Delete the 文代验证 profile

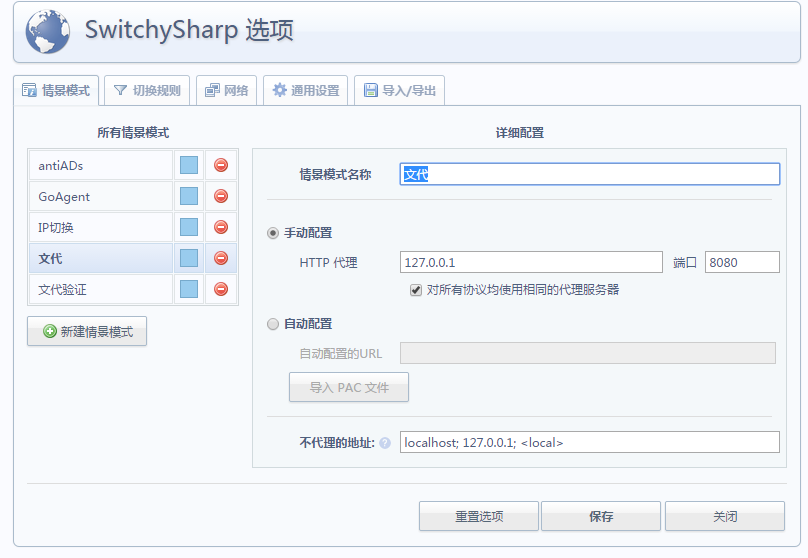coord(221,289)
